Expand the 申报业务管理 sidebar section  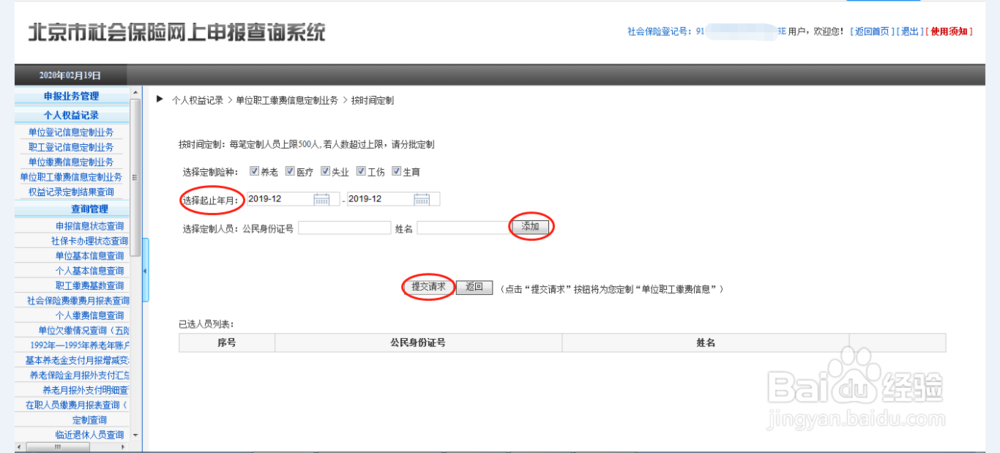pyautogui.click(x=71, y=96)
